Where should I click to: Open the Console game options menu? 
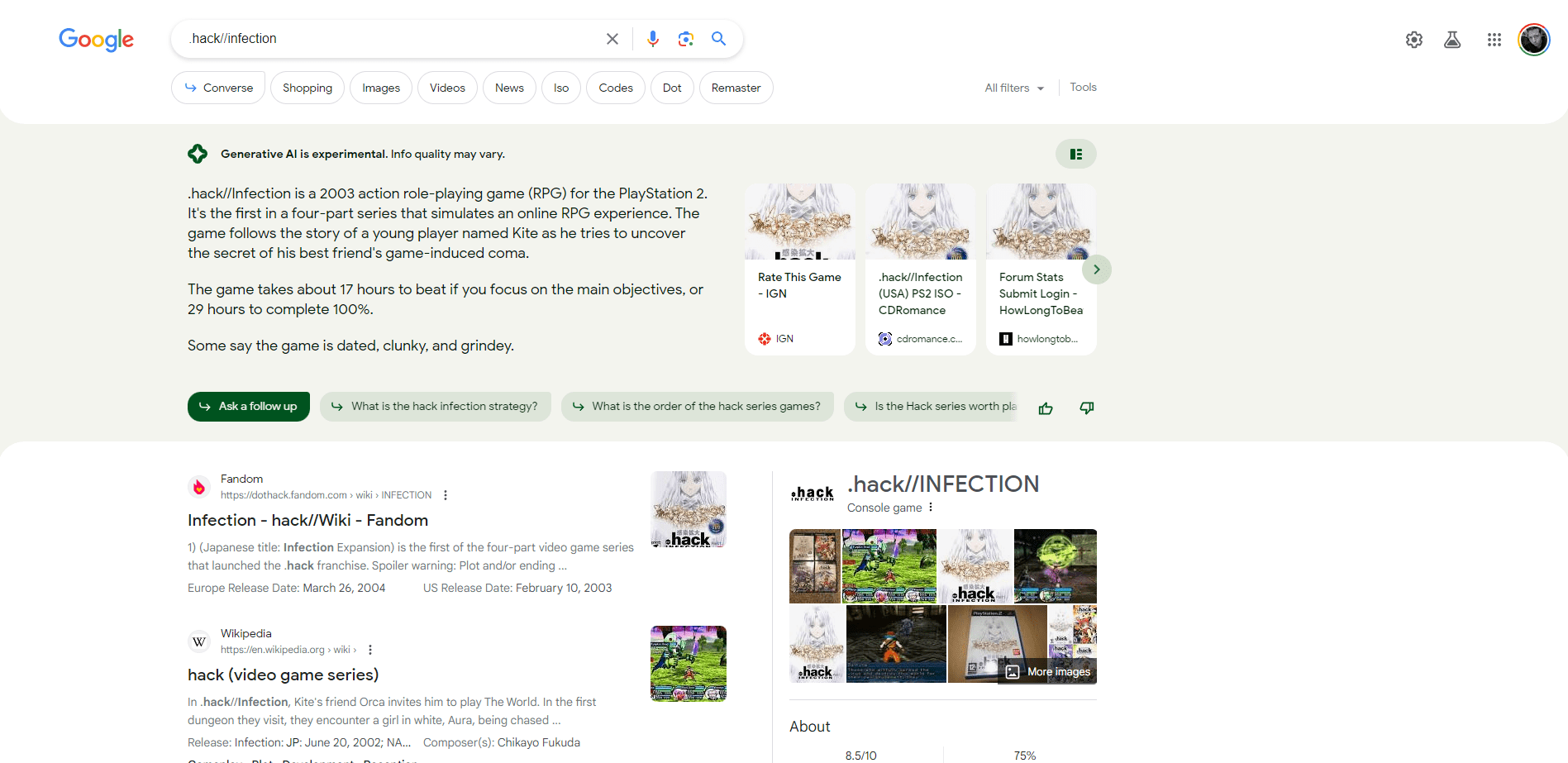(x=931, y=507)
